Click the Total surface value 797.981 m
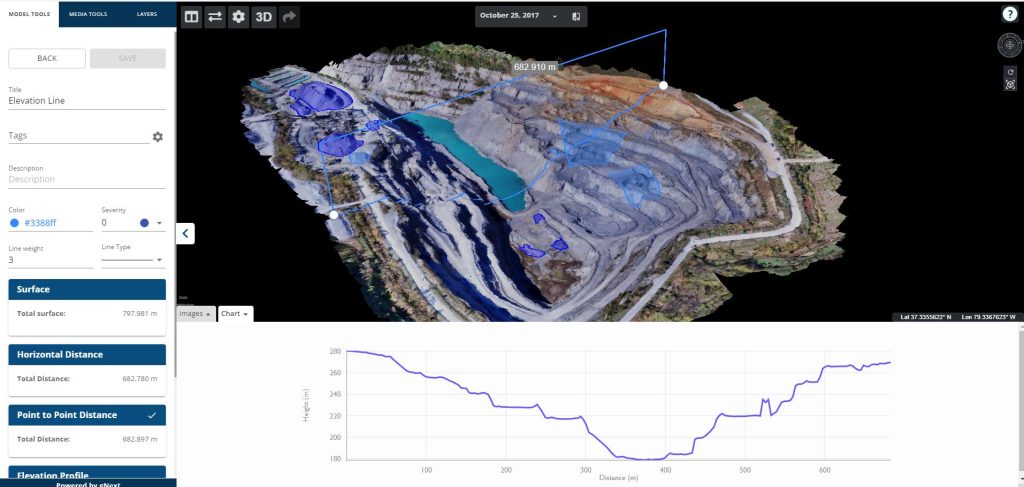The height and width of the screenshot is (487, 1024). click(x=140, y=313)
